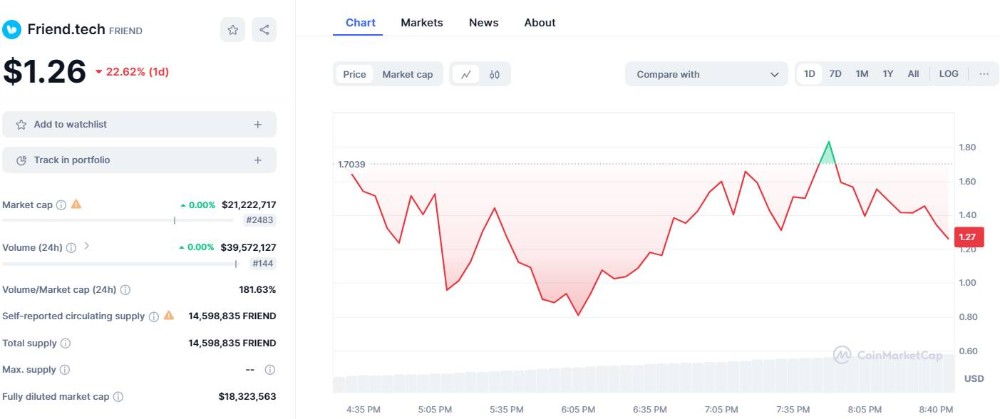
Task: Click the 1.7039 opening price label
Action: pyautogui.click(x=351, y=165)
